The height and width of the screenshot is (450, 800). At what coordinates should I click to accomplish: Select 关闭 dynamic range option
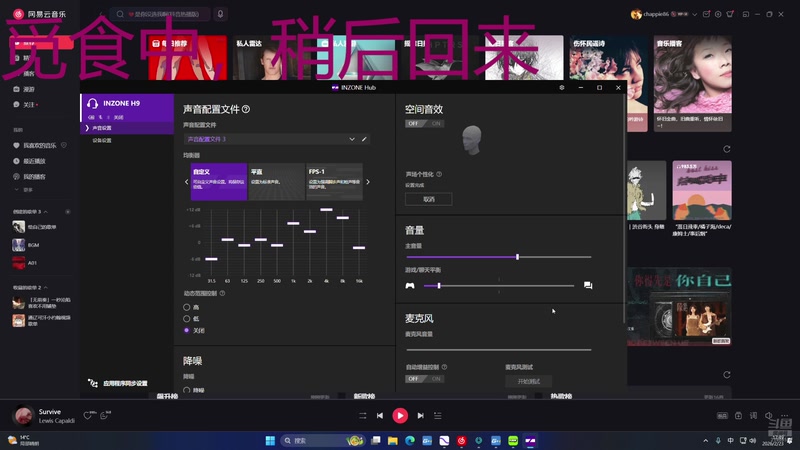point(187,330)
